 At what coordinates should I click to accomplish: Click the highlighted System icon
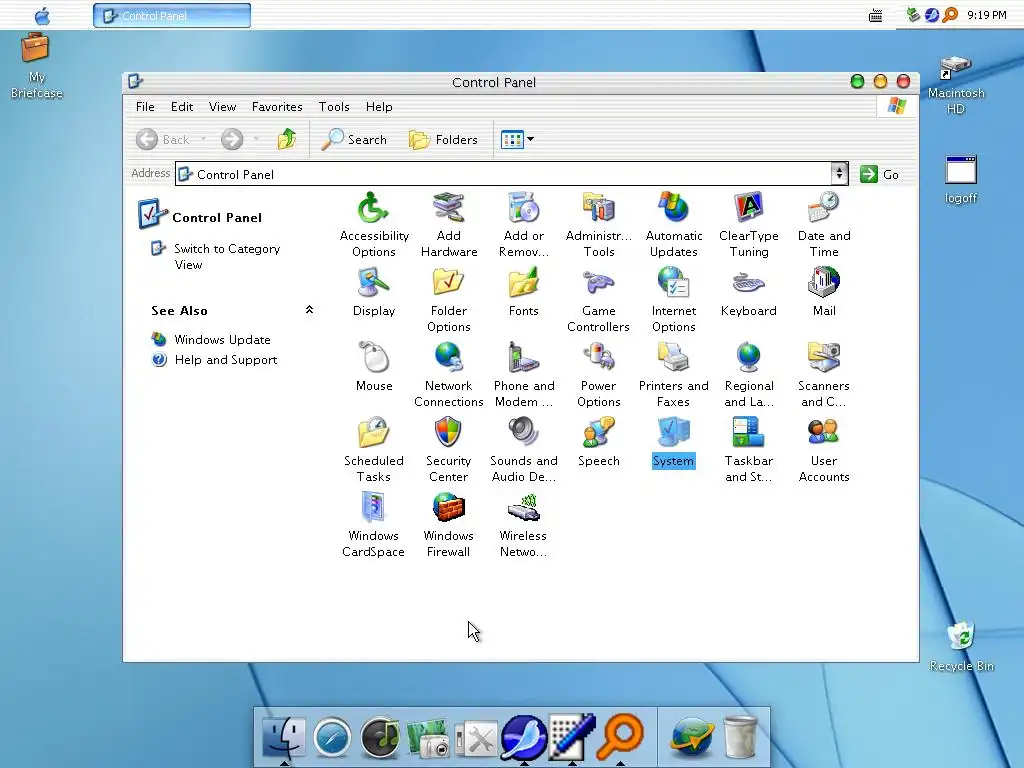point(673,441)
